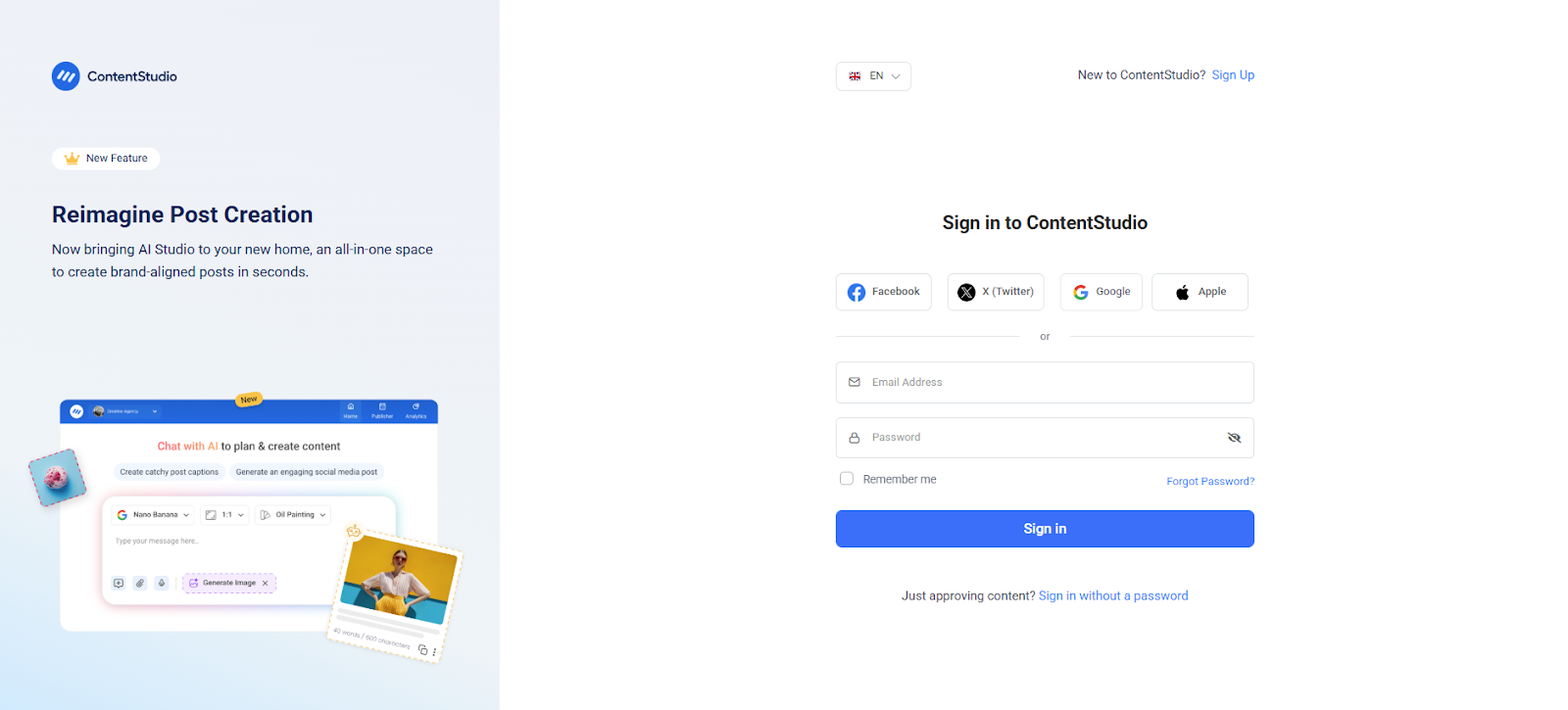The width and height of the screenshot is (1568, 710).
Task: Click the copy icon on the fashion post preview
Action: click(x=422, y=649)
